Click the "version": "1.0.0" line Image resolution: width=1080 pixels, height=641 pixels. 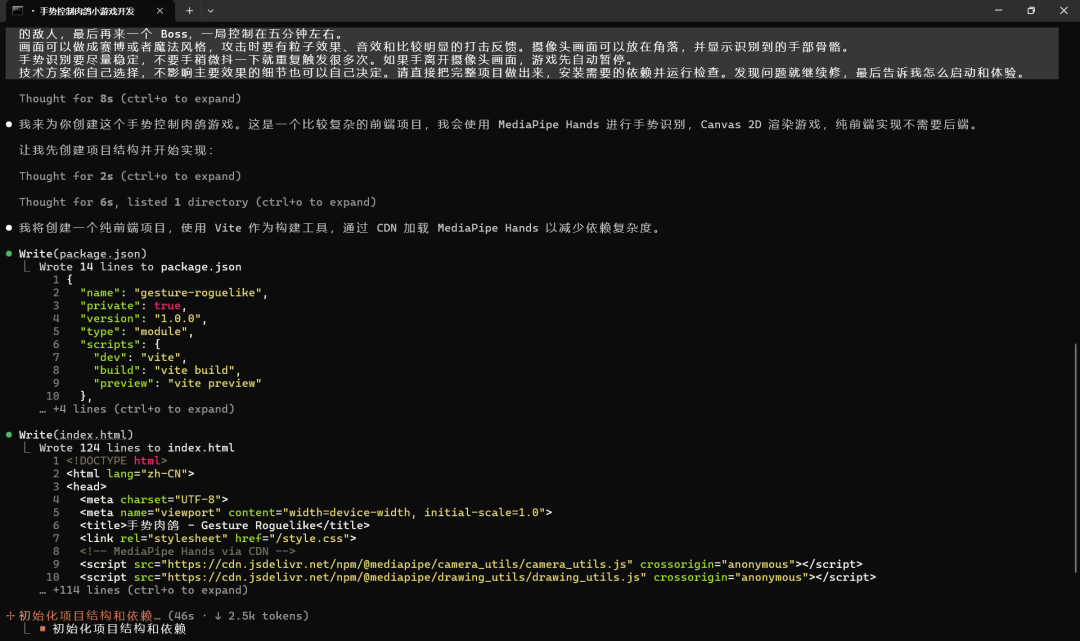(143, 319)
